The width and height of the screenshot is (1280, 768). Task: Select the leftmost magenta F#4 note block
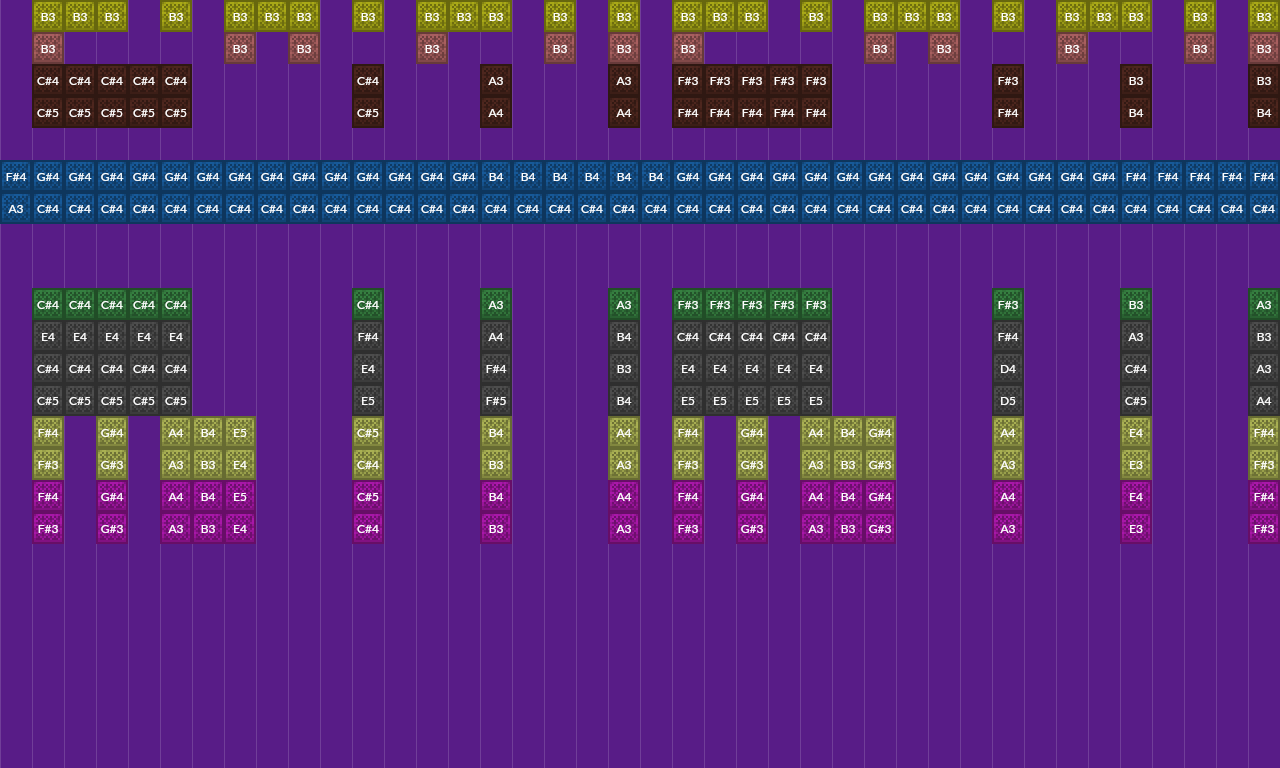click(48, 497)
